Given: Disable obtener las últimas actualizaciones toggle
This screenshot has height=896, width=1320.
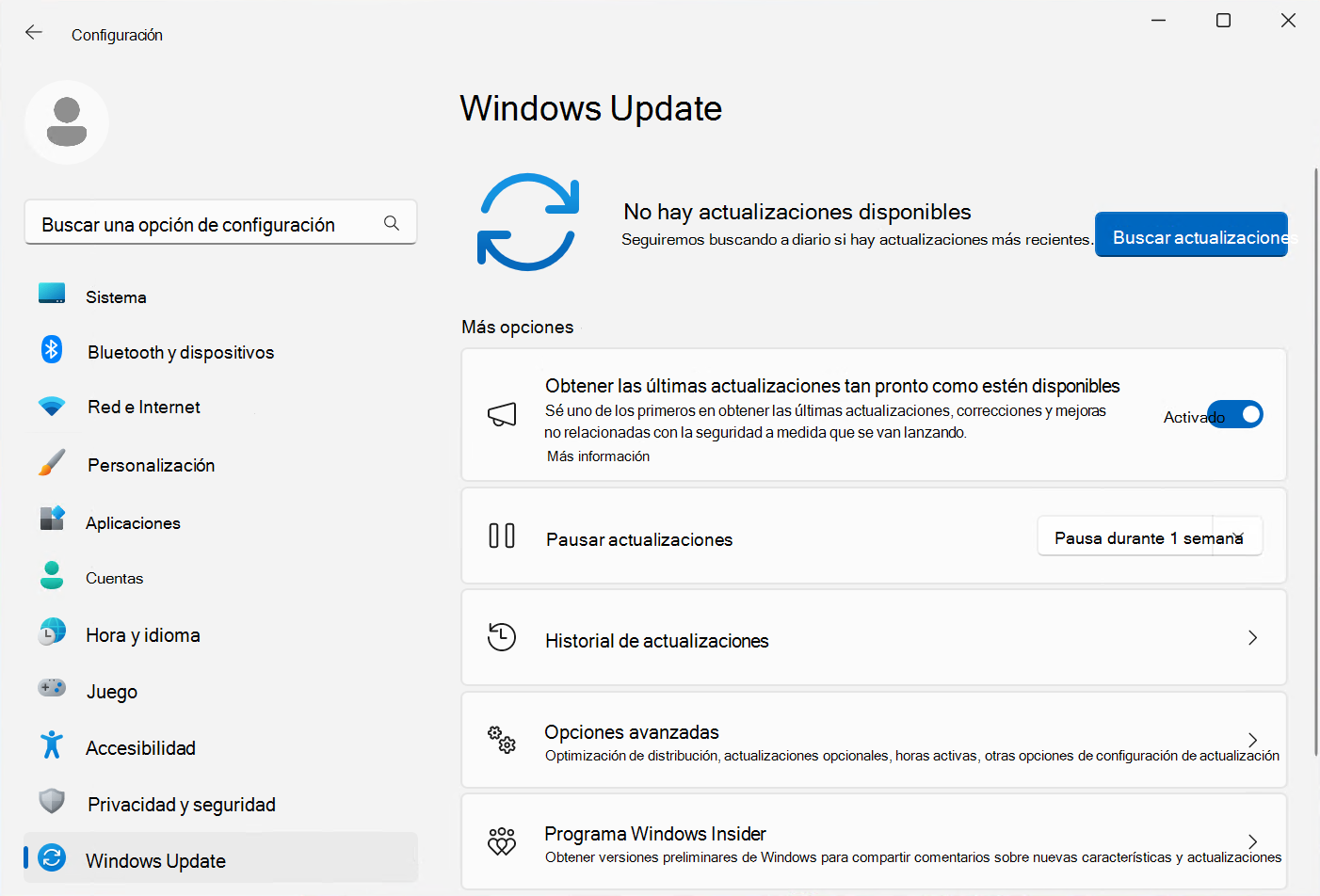Looking at the screenshot, I should point(1234,414).
